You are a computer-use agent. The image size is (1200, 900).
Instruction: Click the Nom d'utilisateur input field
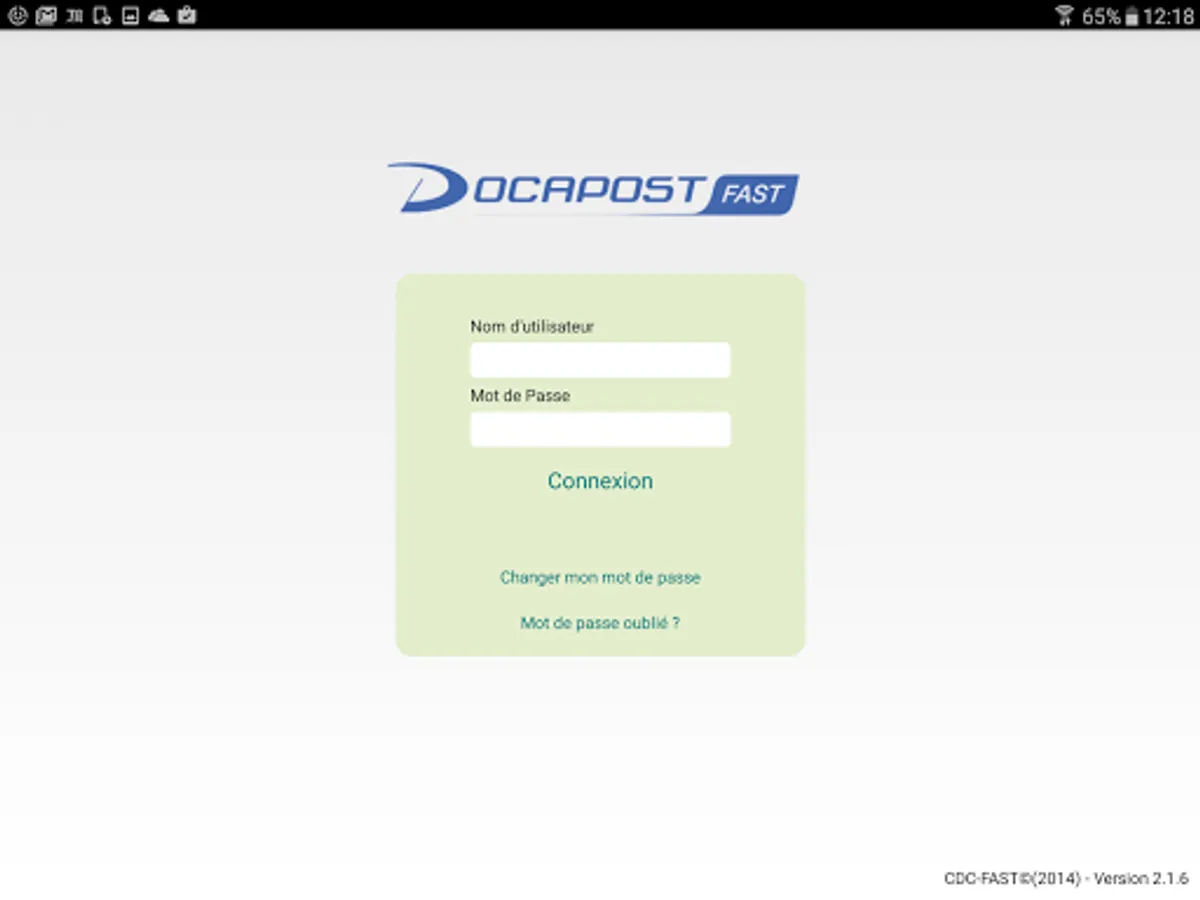pyautogui.click(x=600, y=360)
